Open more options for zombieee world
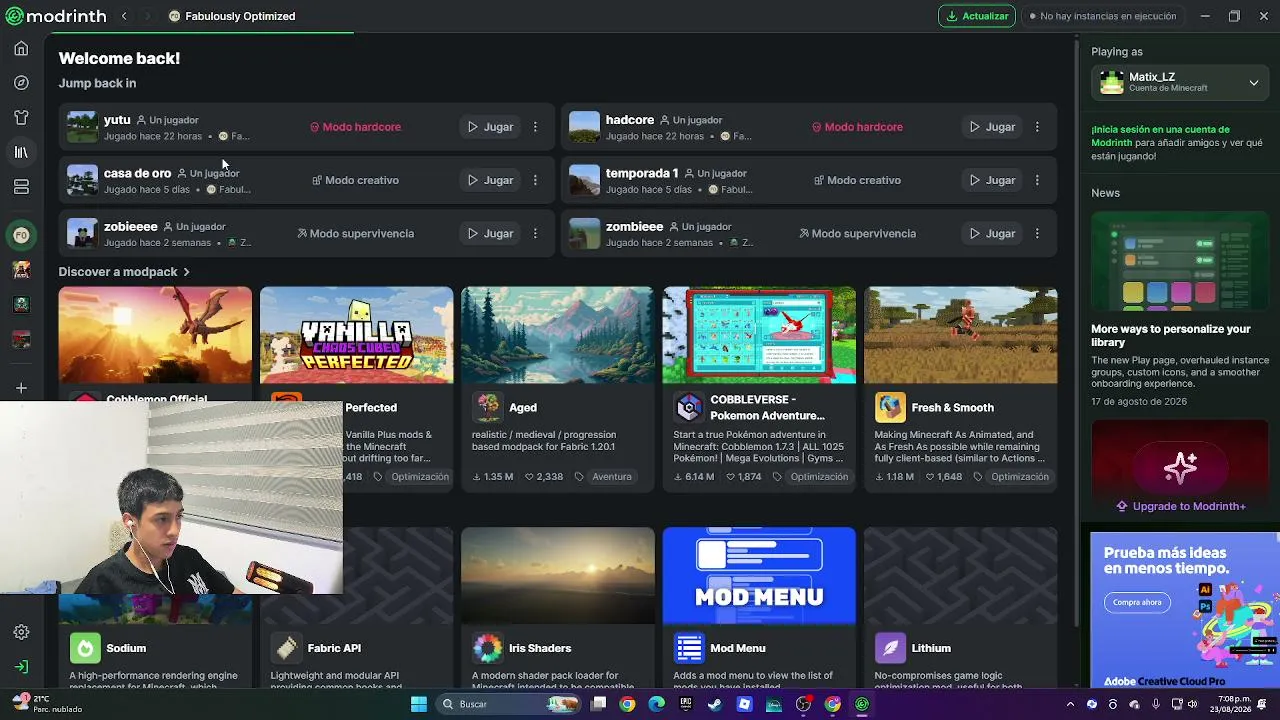 (1037, 233)
